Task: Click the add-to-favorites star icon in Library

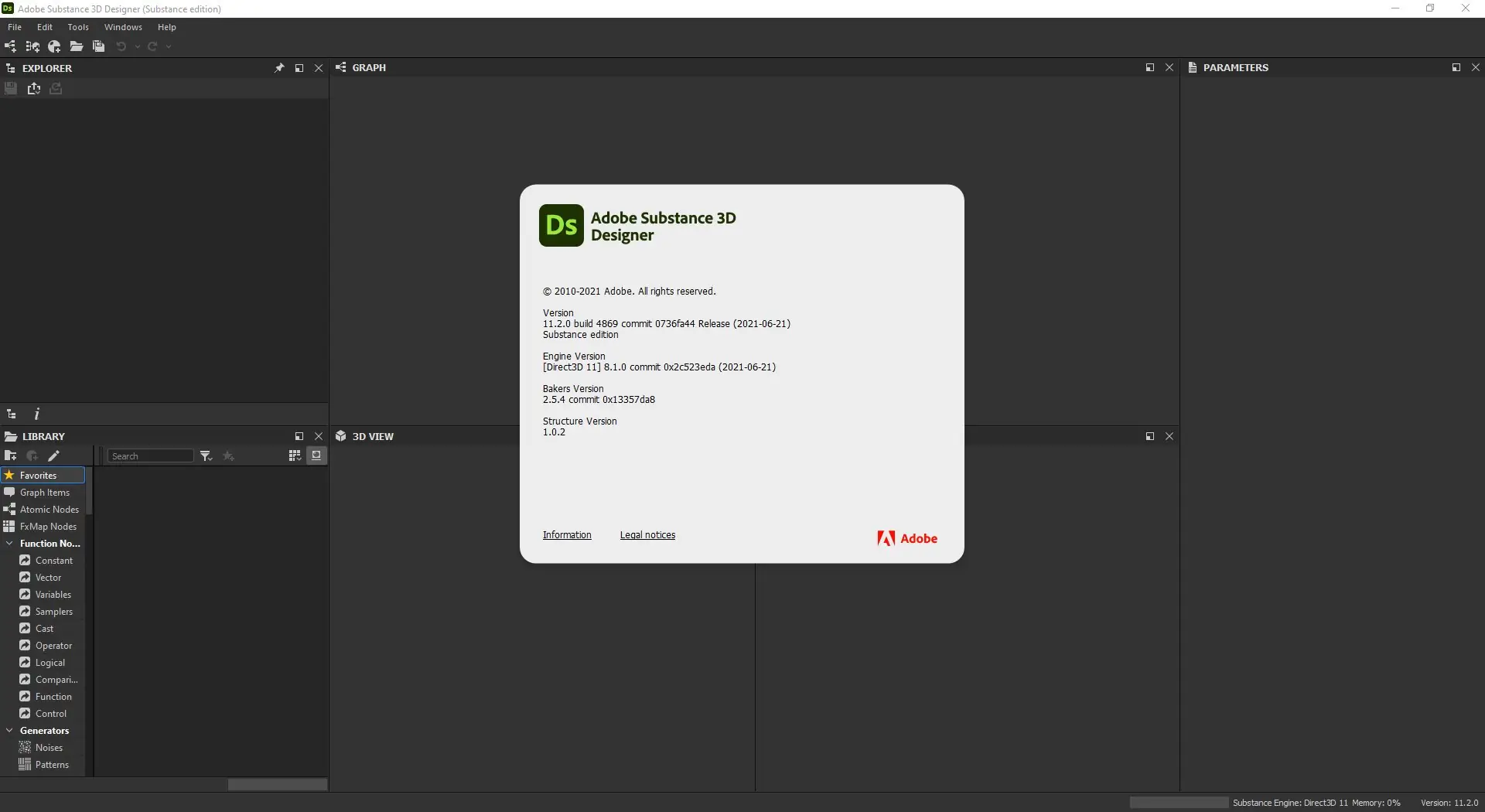Action: (228, 456)
